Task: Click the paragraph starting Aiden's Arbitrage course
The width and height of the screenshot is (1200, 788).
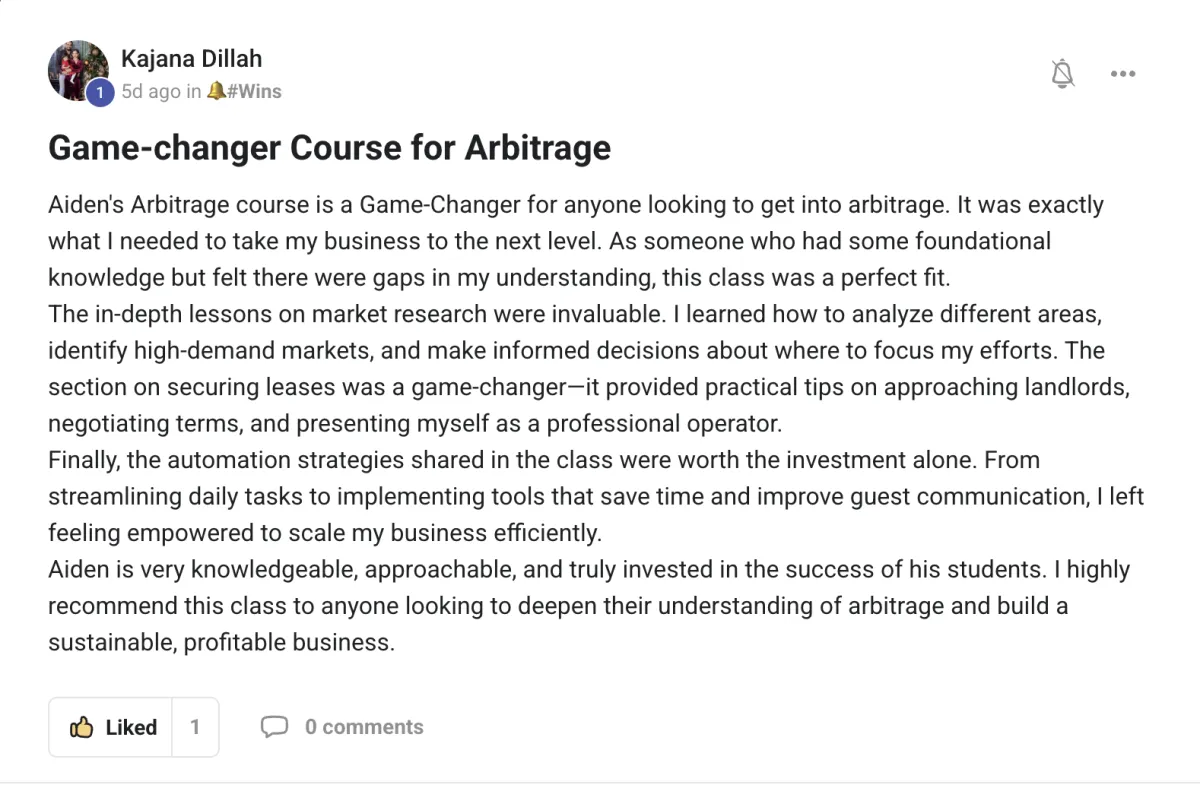Action: click(x=576, y=241)
